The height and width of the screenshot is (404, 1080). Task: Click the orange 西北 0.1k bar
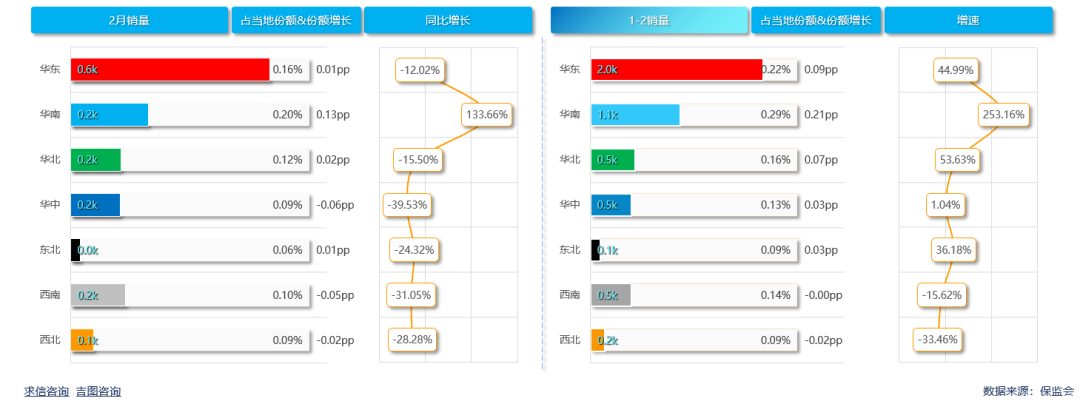[82, 340]
